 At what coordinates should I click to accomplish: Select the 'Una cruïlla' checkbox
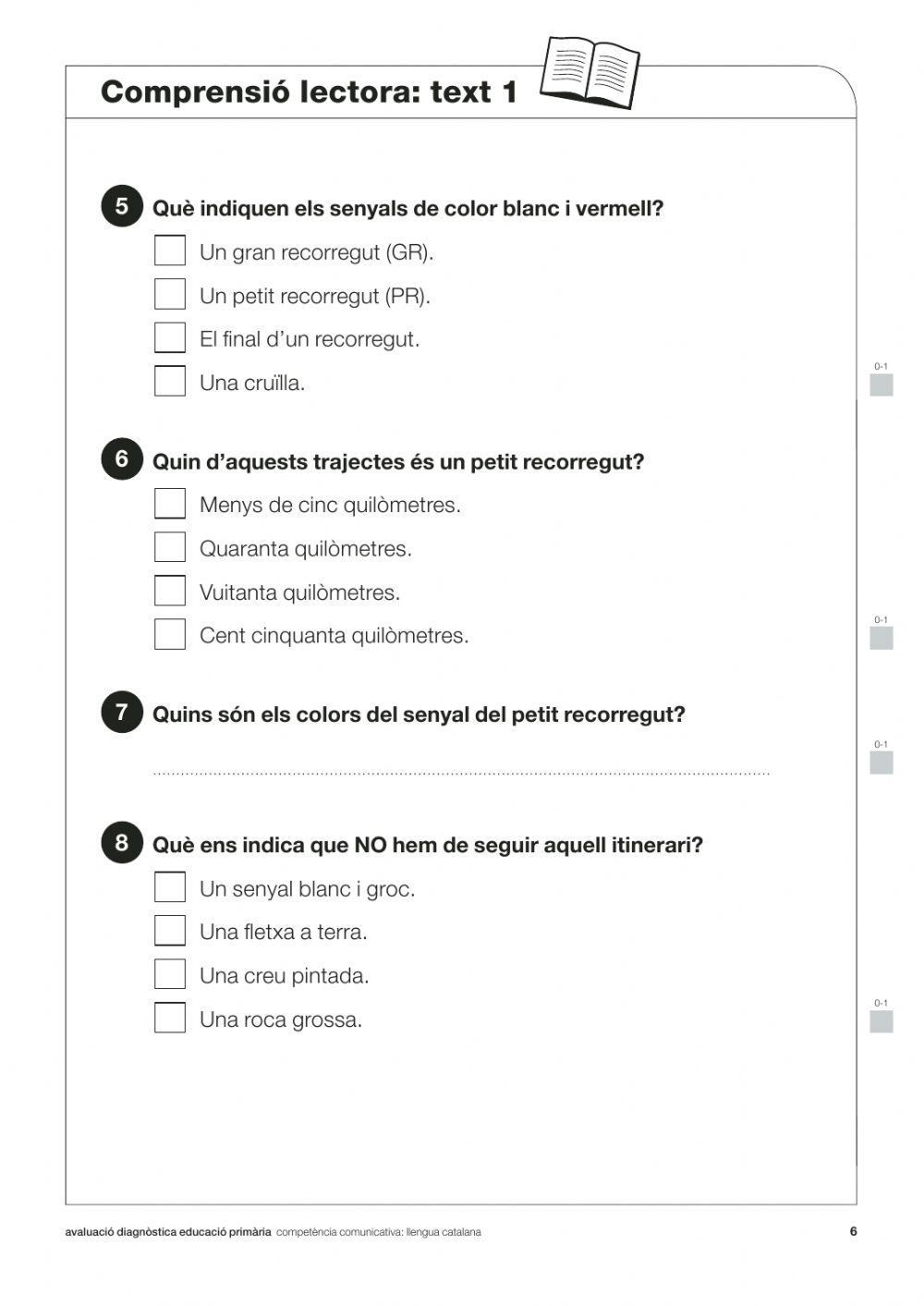pyautogui.click(x=170, y=381)
